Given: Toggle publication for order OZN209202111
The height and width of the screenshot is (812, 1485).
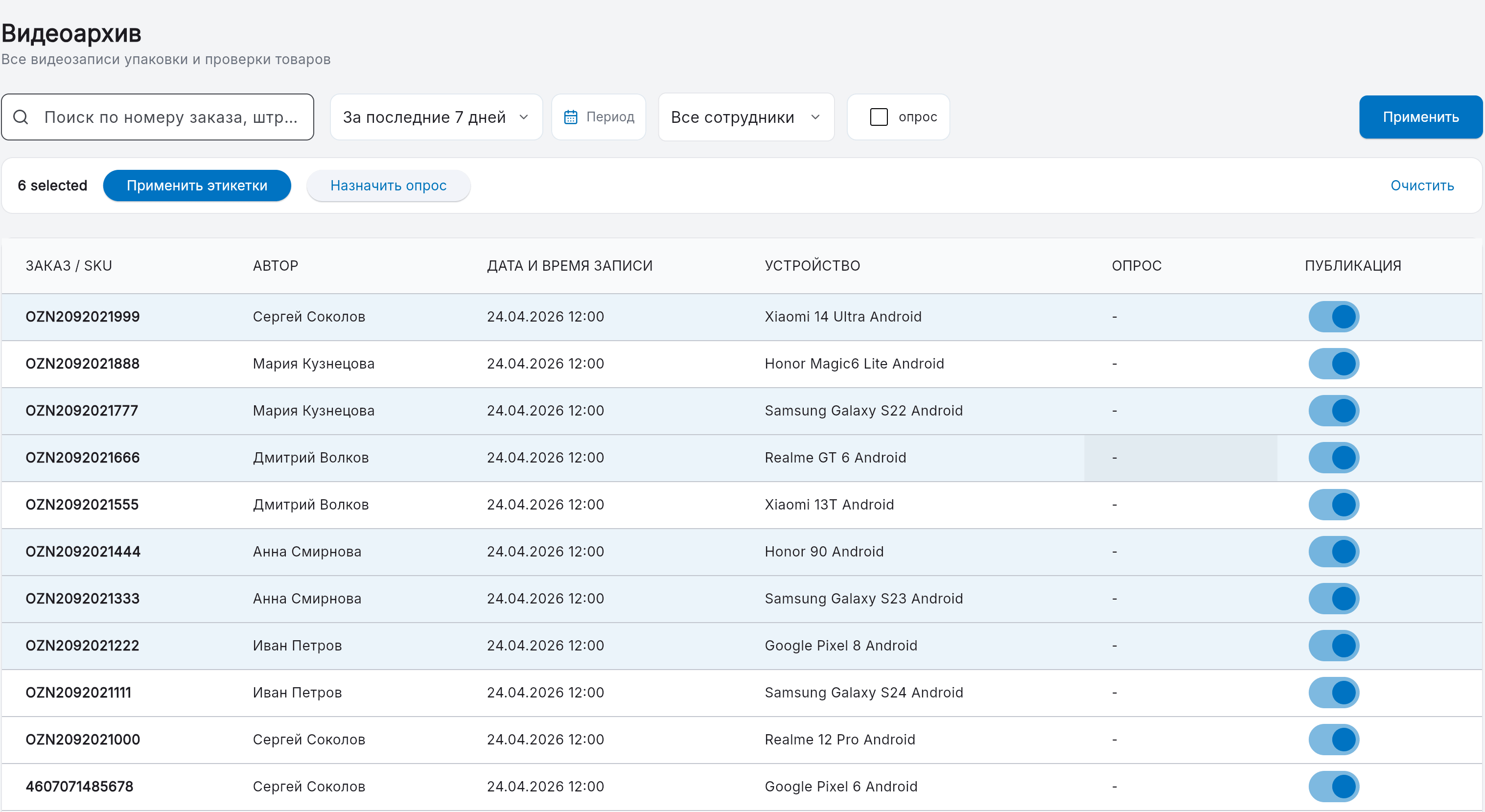Looking at the screenshot, I should coord(1333,693).
